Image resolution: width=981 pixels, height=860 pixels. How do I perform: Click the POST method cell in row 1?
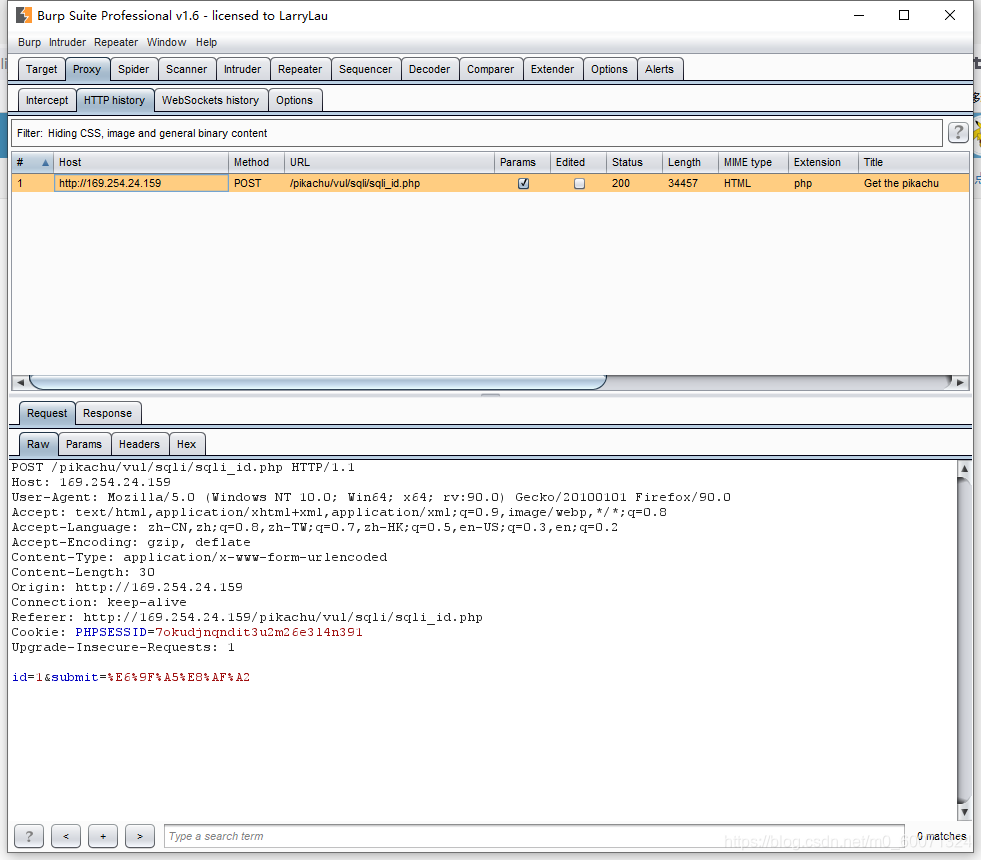[x=257, y=183]
